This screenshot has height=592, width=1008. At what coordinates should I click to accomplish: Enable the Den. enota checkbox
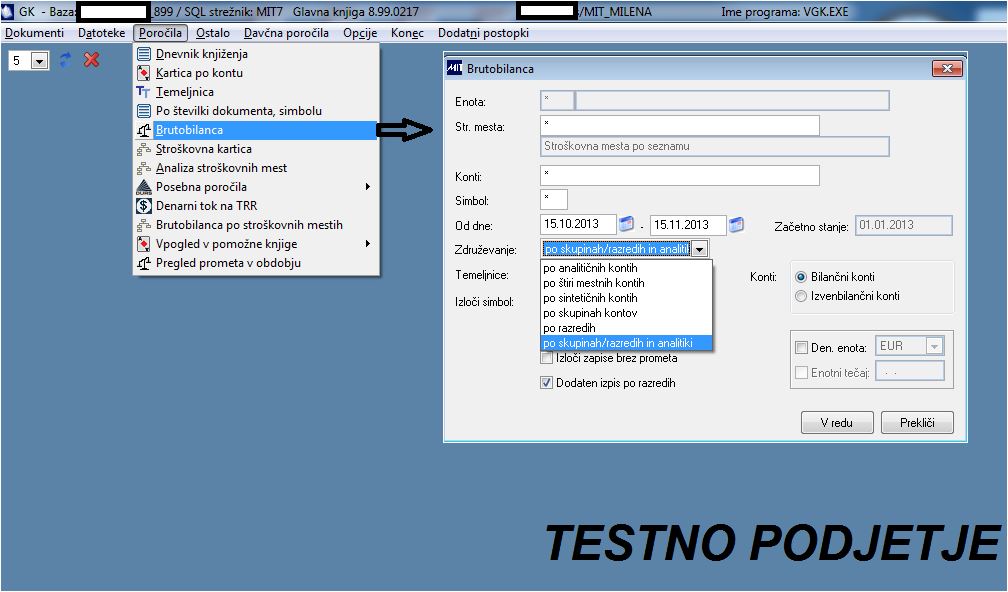(802, 348)
